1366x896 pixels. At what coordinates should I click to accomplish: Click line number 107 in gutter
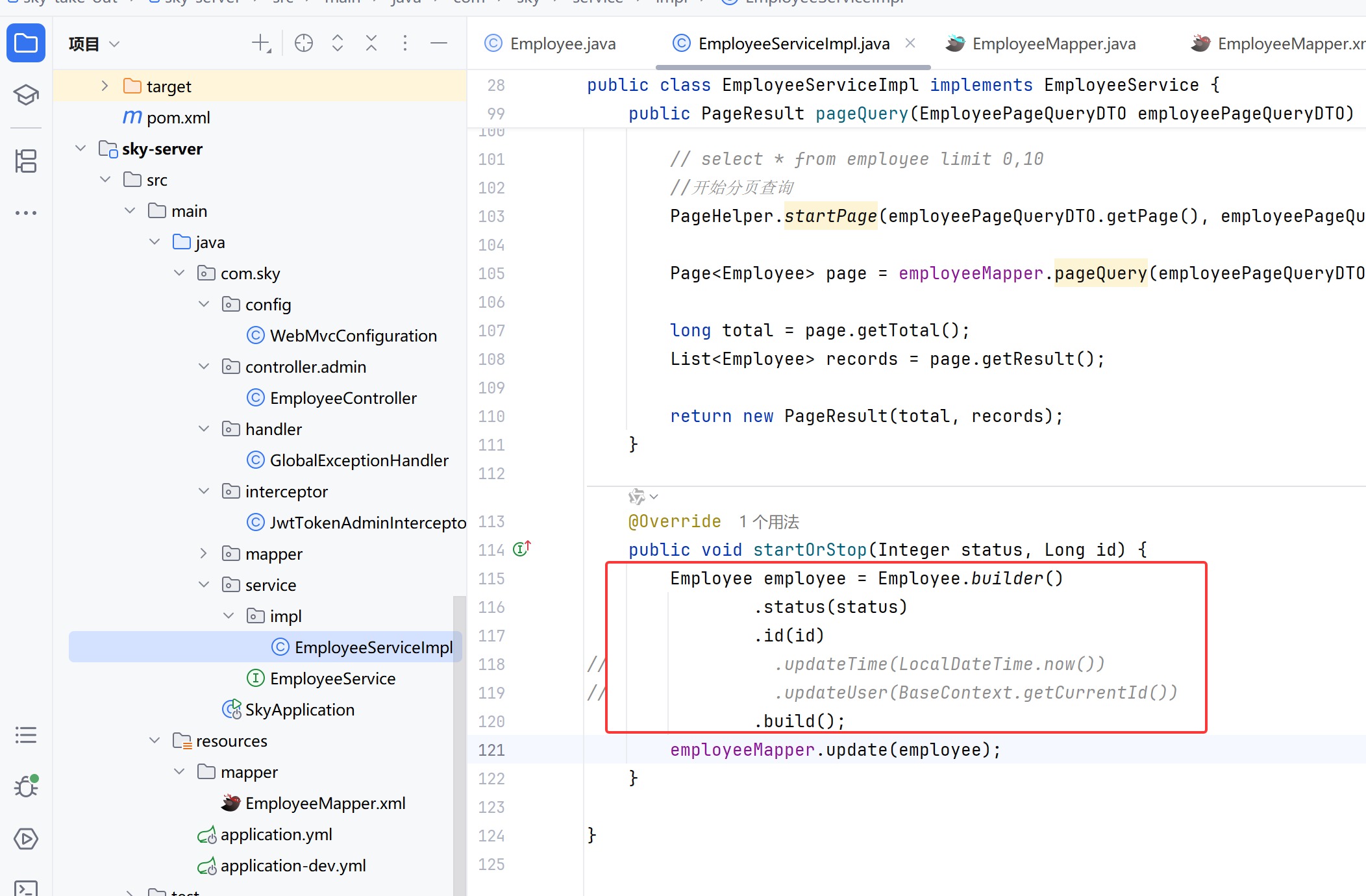coord(491,330)
